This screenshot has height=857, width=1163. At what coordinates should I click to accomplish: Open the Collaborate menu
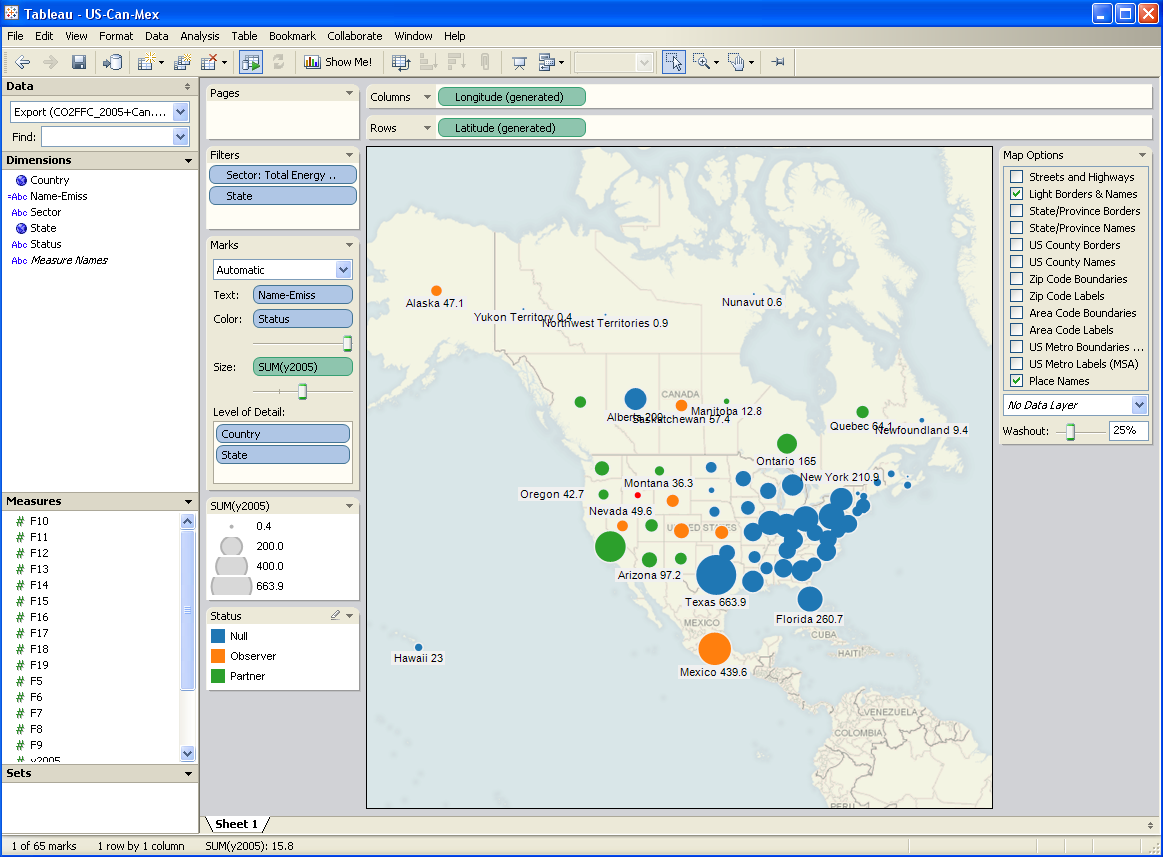coord(355,36)
